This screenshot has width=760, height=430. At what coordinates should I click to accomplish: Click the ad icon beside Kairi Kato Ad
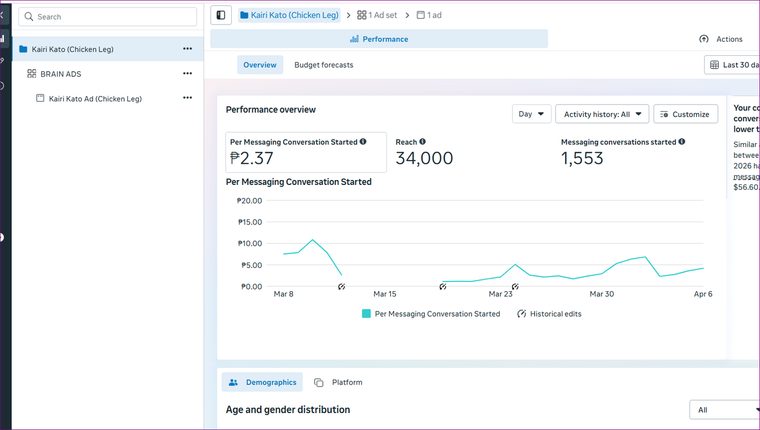40,98
